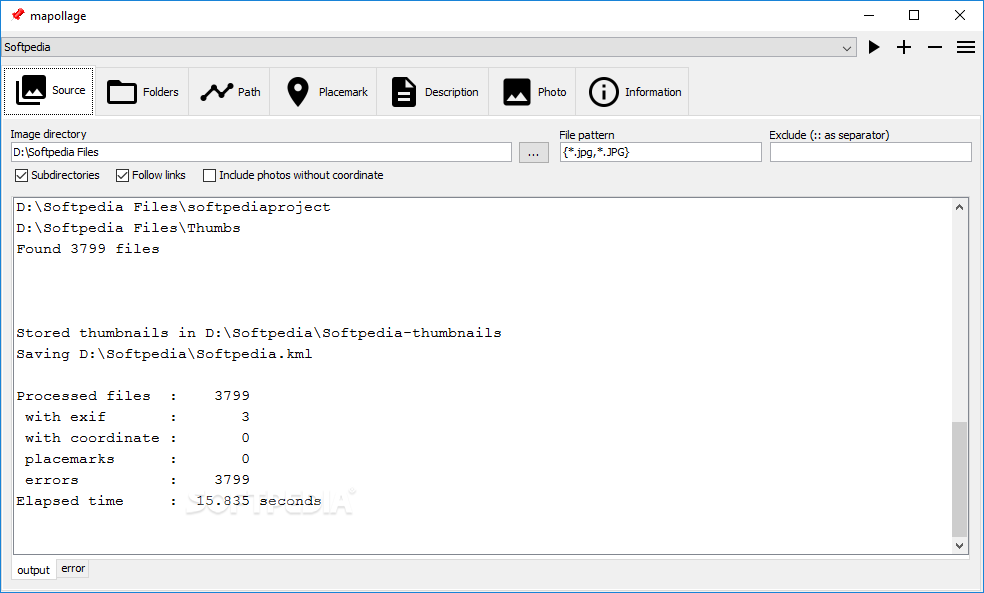Open the Photo tab
This screenshot has height=593, width=984.
click(x=533, y=92)
